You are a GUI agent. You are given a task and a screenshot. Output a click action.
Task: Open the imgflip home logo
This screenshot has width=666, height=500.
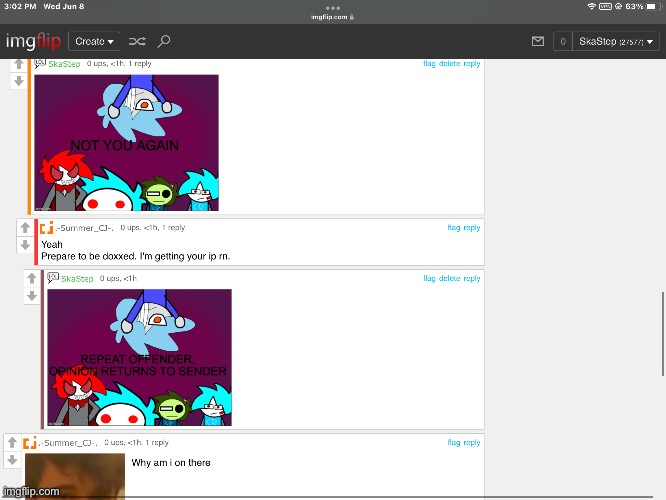click(x=33, y=41)
